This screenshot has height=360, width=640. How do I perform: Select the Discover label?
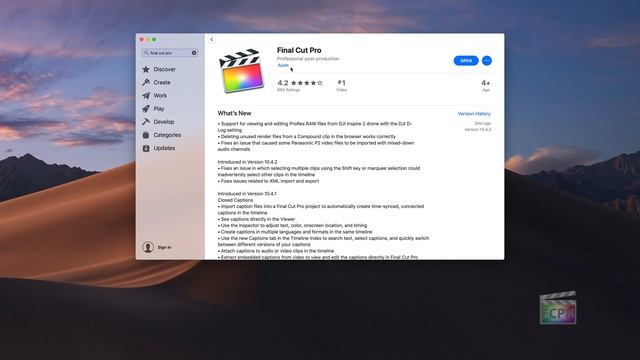164,69
